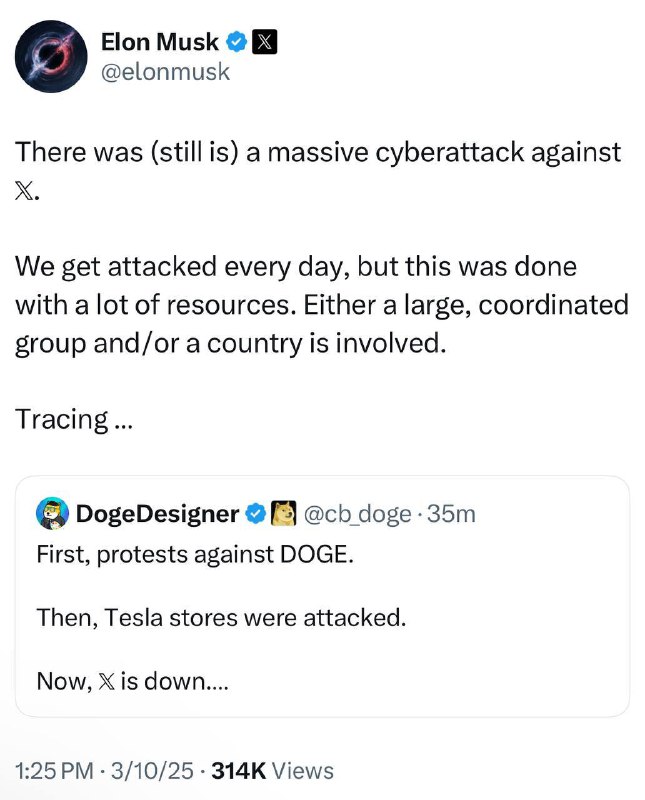Select the DogeDesigner display name
The height and width of the screenshot is (800, 645).
click(158, 514)
